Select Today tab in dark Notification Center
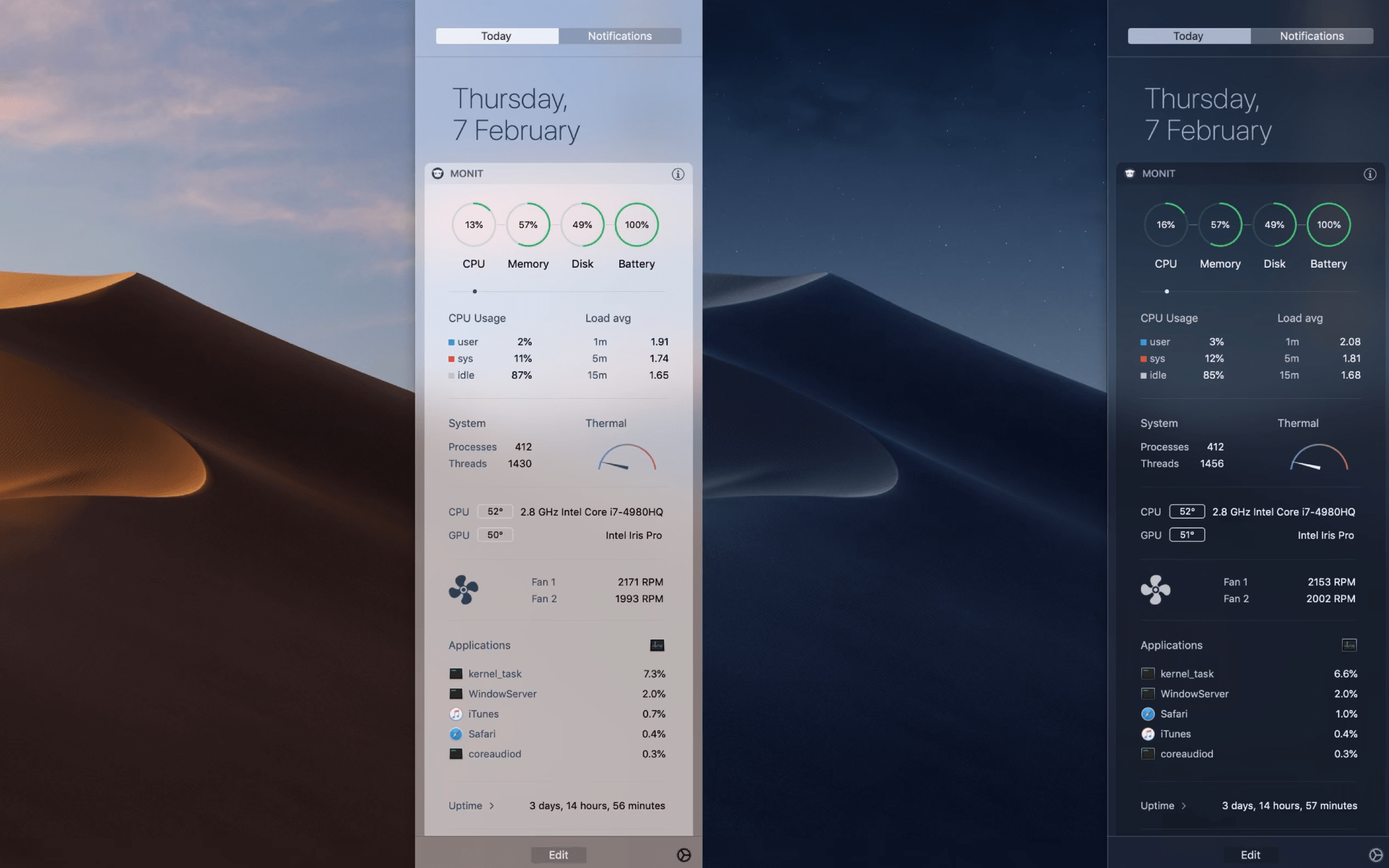The image size is (1389, 868). click(x=1189, y=36)
